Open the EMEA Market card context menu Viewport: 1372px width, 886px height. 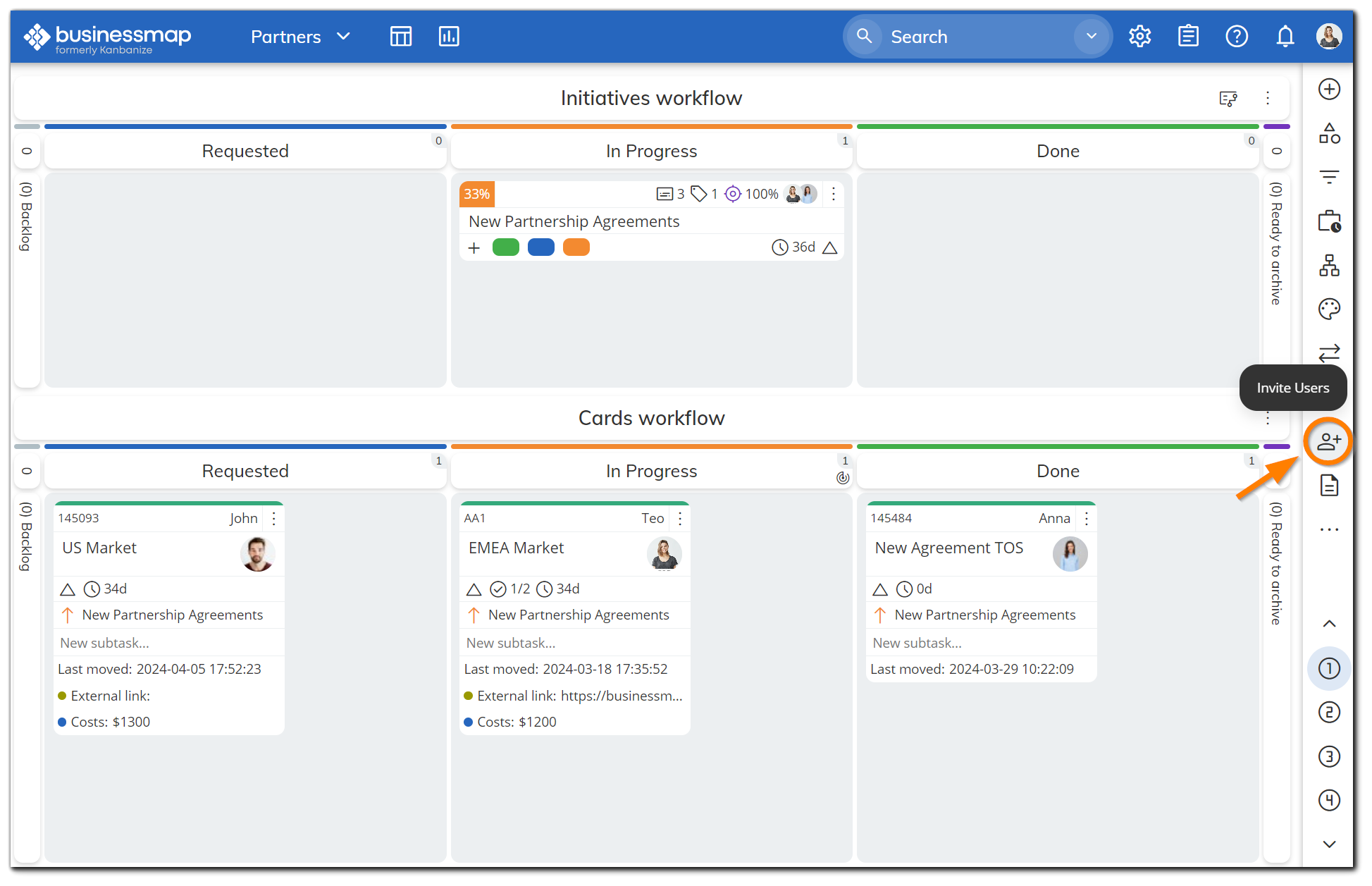(679, 518)
